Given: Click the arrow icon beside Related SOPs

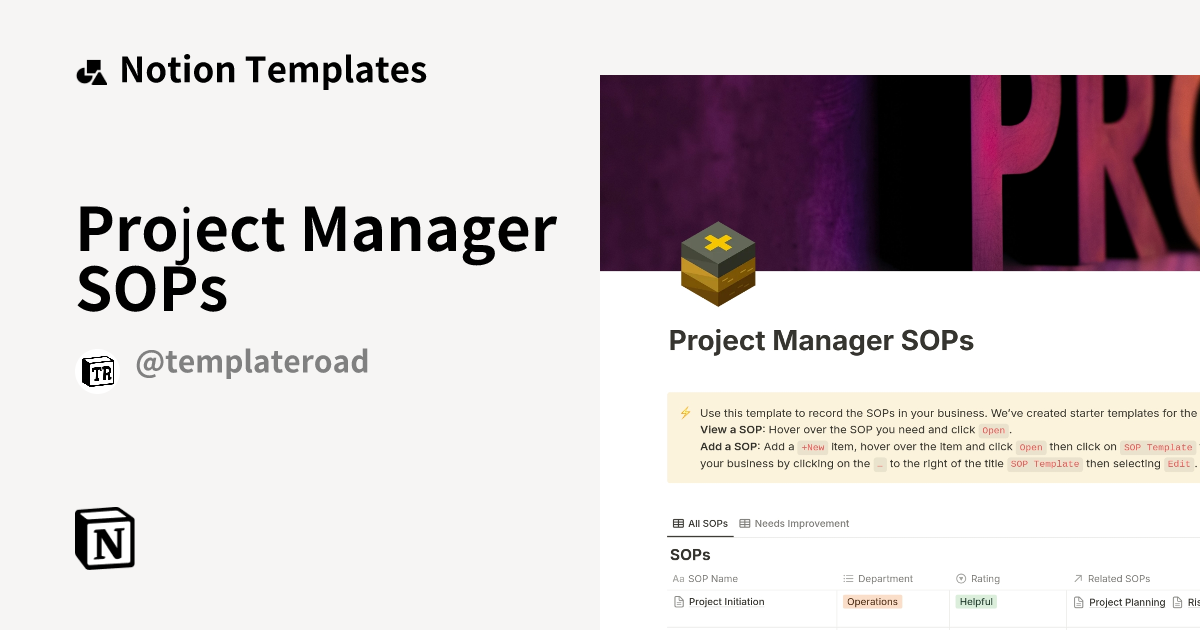Looking at the screenshot, I should pos(1078,578).
